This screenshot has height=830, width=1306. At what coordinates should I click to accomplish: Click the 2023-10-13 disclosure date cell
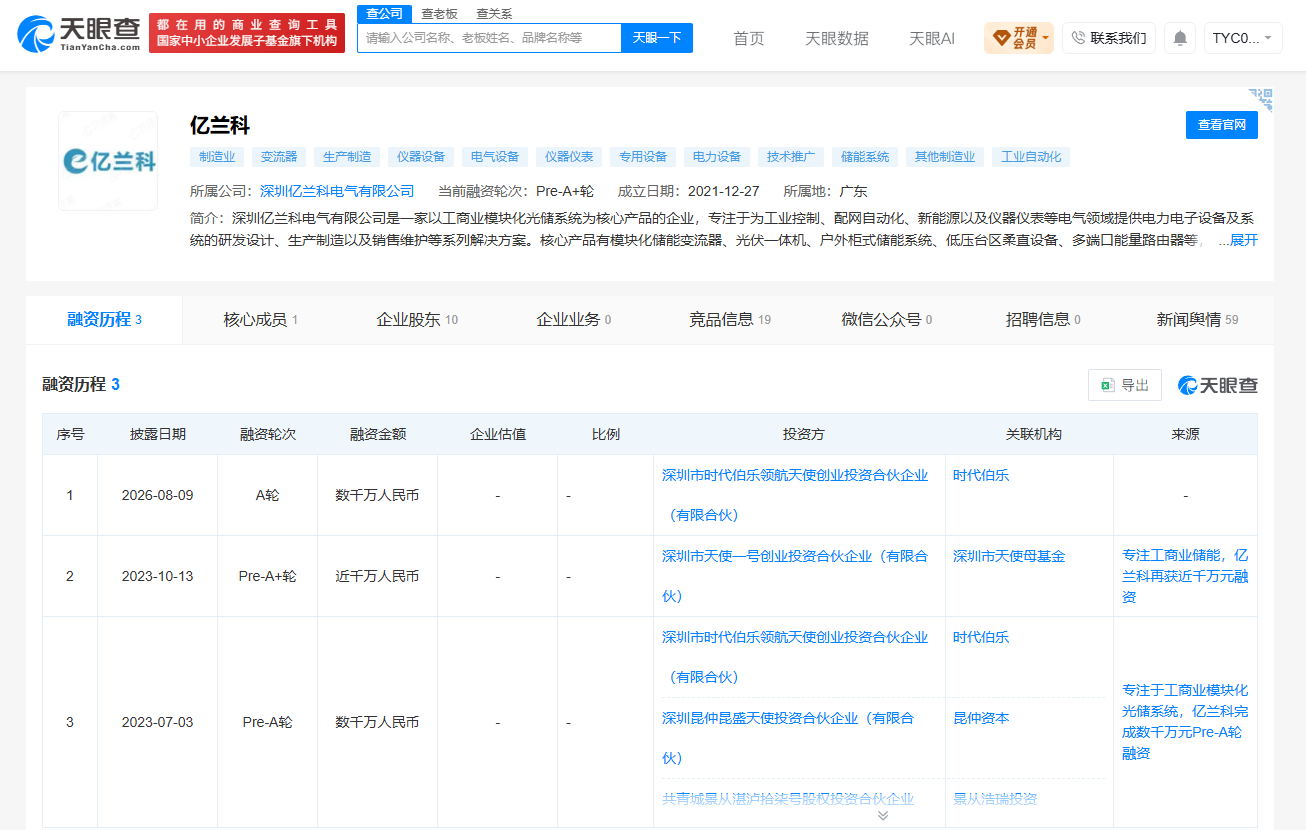point(157,577)
